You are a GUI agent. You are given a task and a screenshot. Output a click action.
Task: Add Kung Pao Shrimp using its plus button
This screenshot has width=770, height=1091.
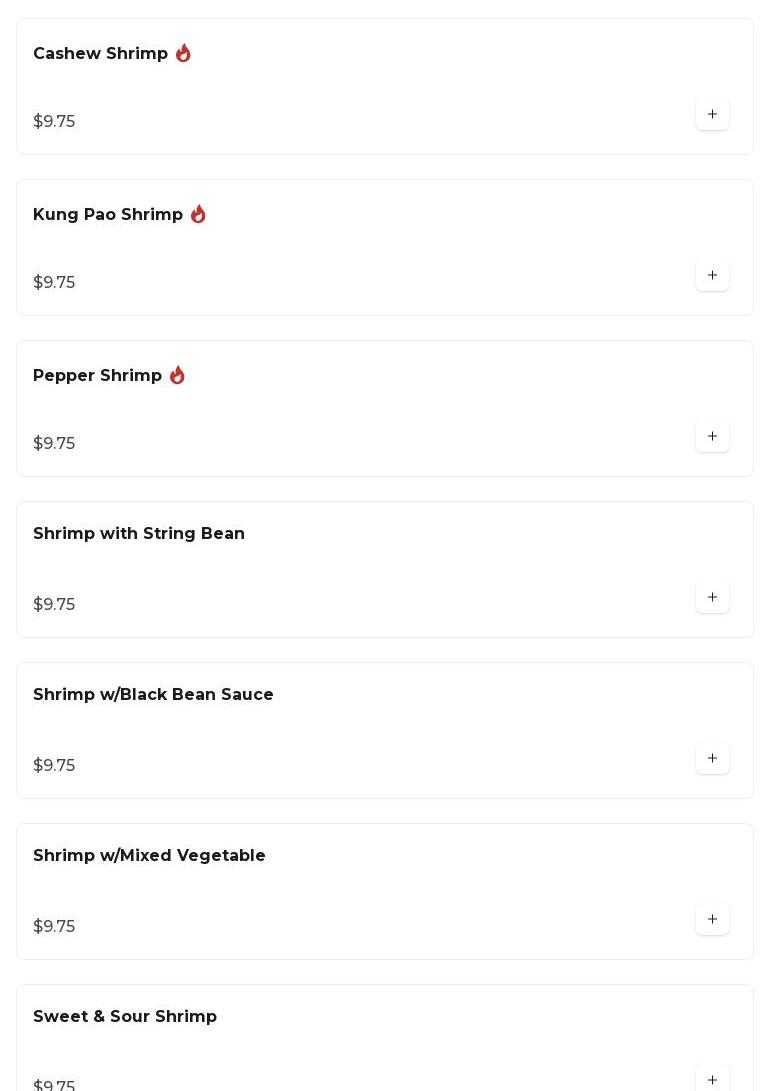(712, 275)
